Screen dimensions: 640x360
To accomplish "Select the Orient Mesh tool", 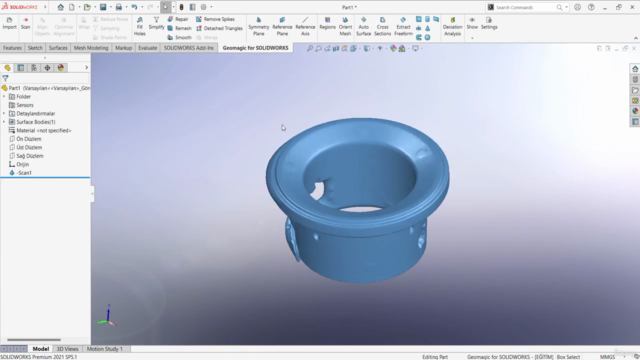I will [x=345, y=27].
